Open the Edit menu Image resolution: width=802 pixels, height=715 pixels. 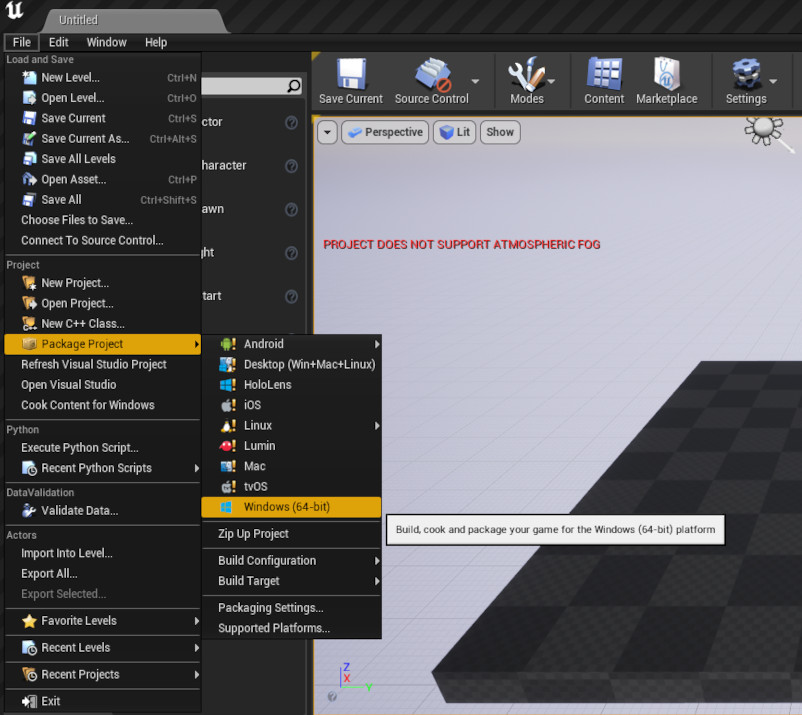coord(58,42)
